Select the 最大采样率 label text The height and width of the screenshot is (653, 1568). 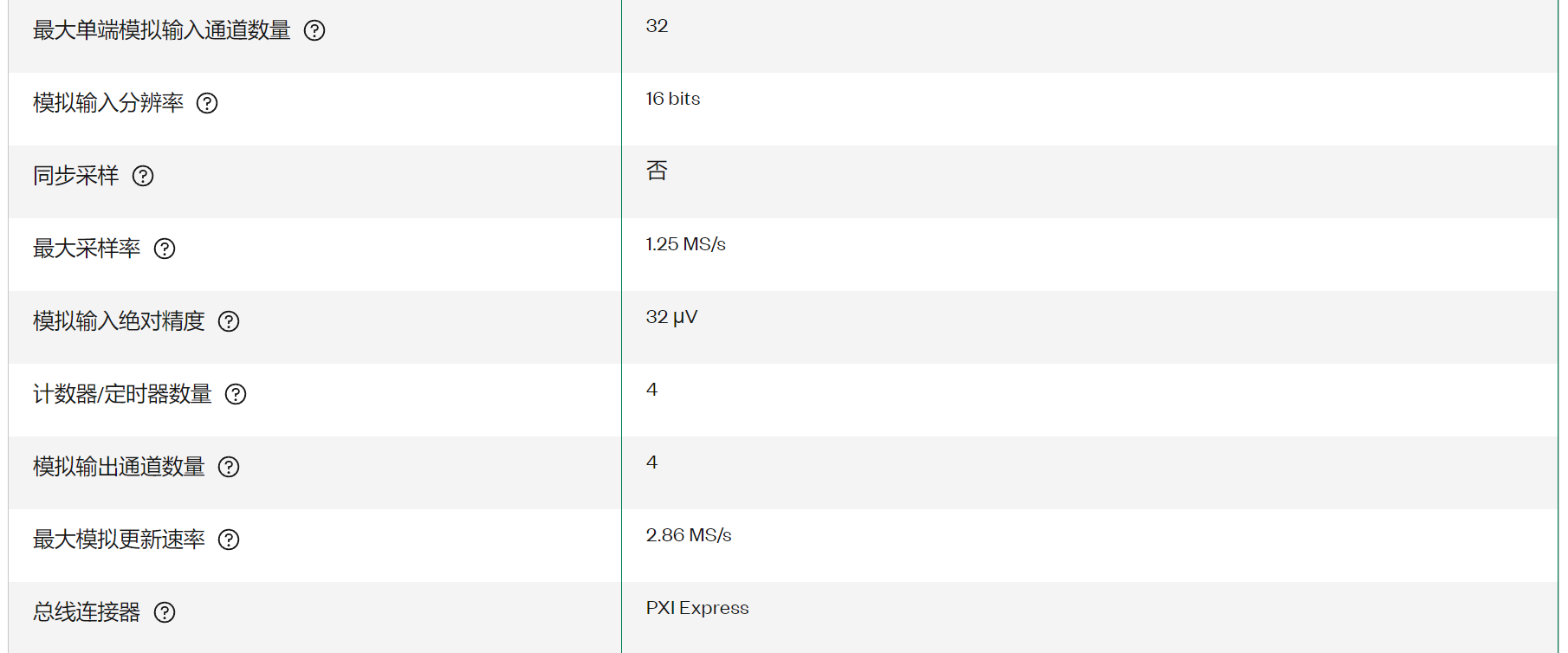pos(87,249)
